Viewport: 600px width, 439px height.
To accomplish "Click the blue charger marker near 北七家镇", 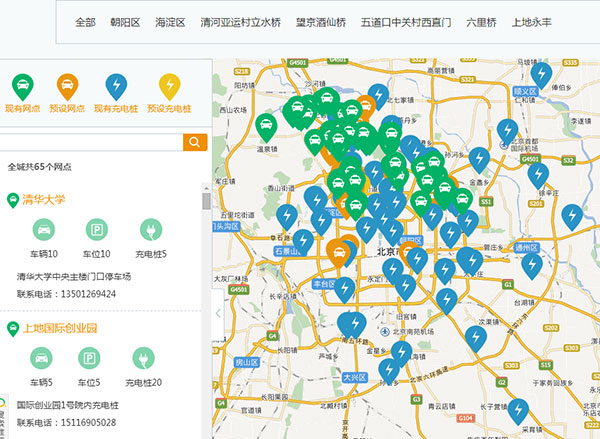I will point(378,96).
